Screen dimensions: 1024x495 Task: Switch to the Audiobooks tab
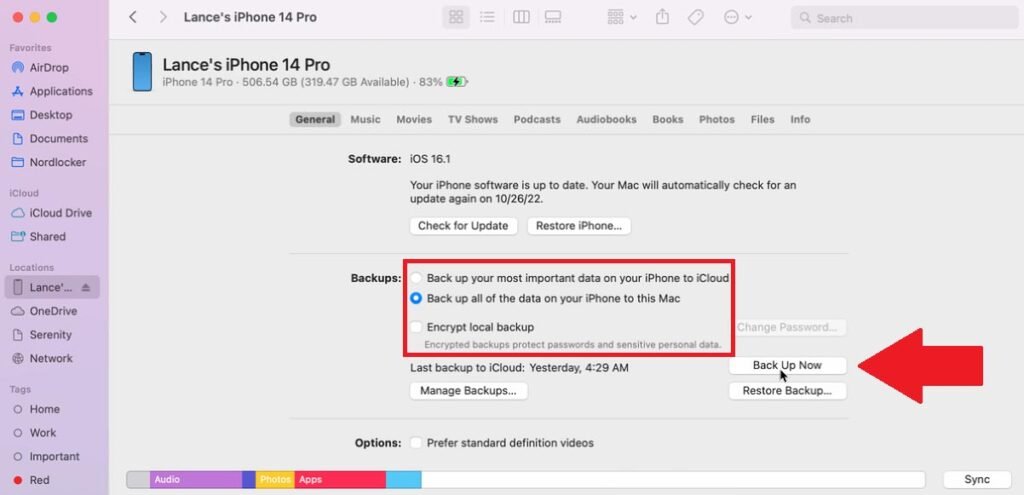[x=606, y=120]
